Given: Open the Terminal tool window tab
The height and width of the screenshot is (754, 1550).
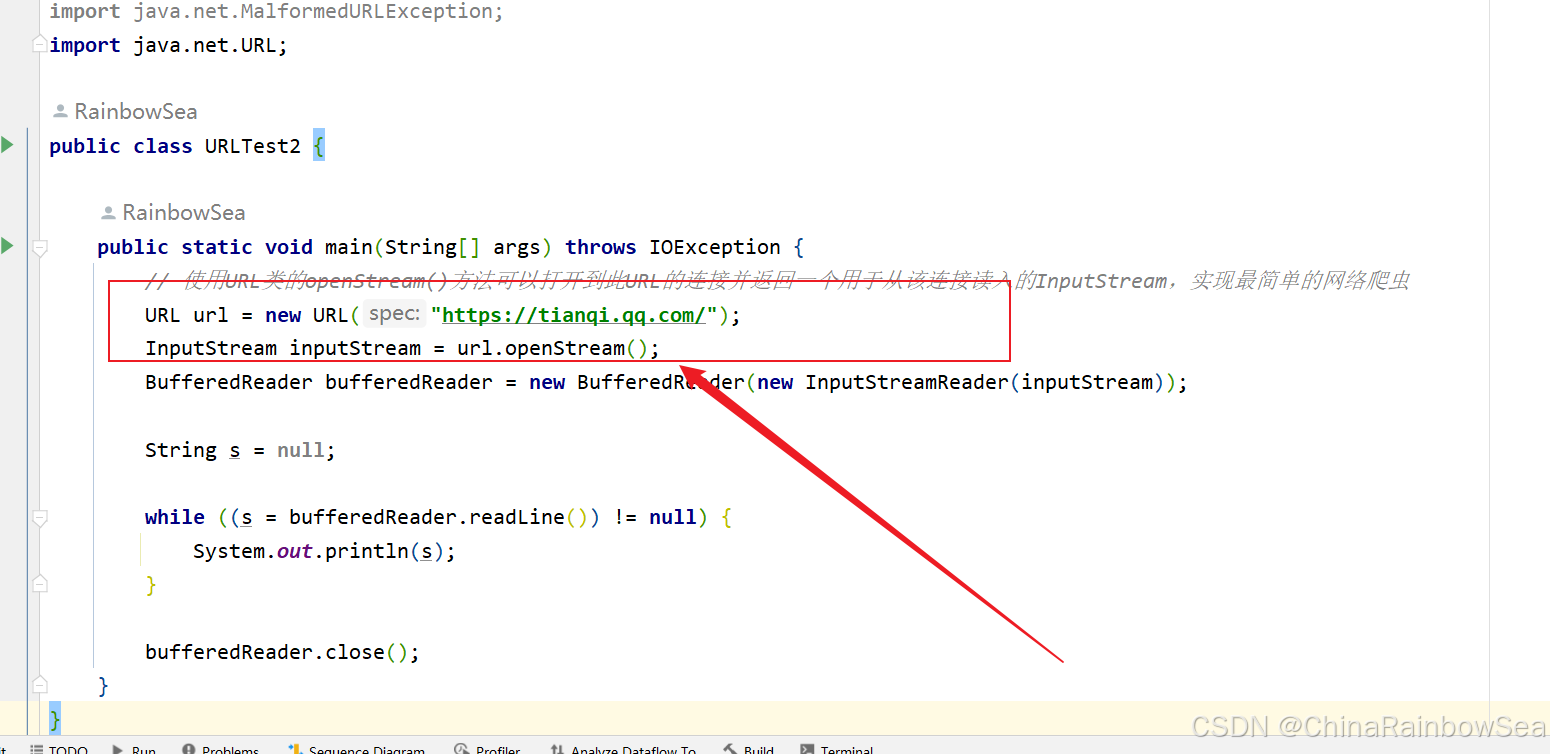Looking at the screenshot, I should (838, 749).
